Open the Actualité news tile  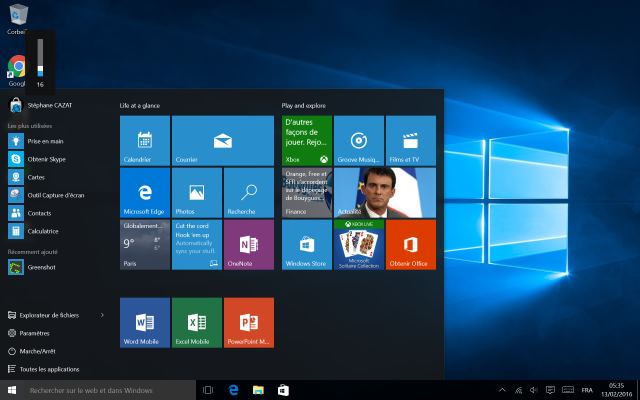(385, 192)
